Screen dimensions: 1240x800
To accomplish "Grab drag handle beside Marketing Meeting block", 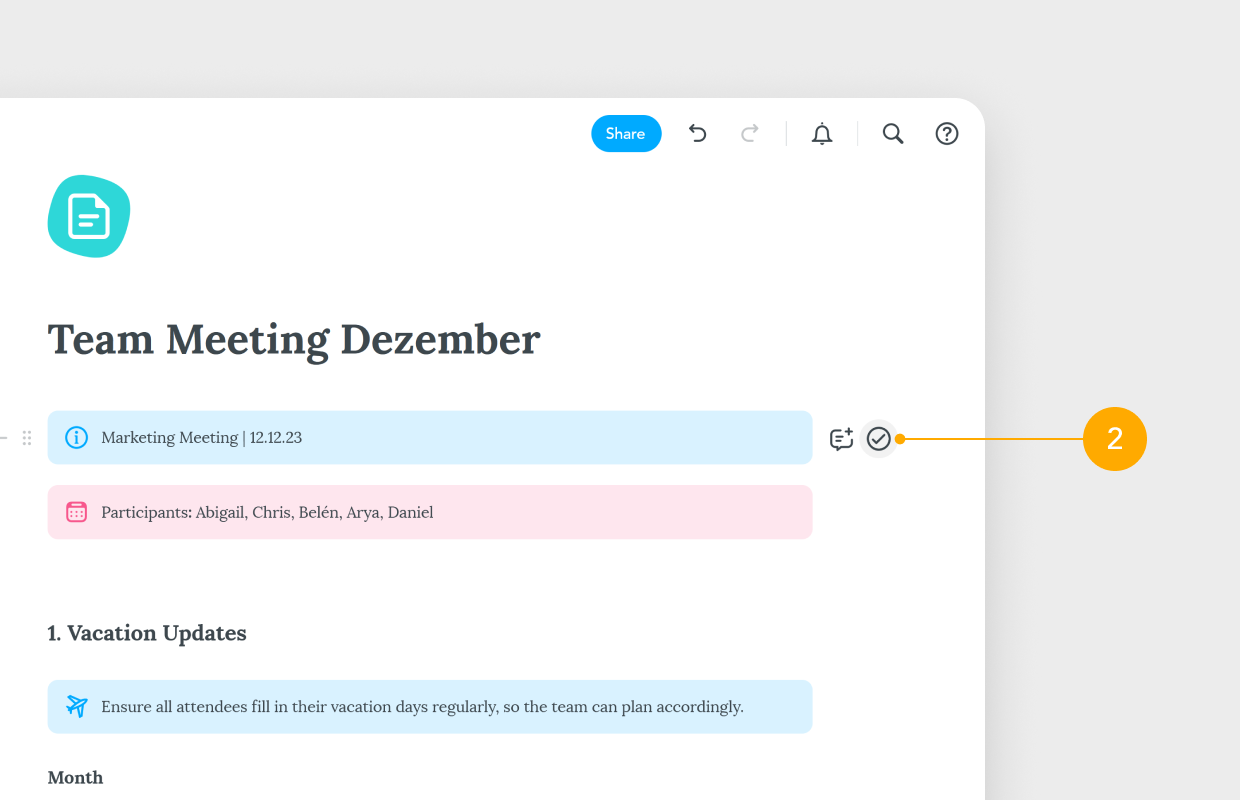I will (27, 438).
